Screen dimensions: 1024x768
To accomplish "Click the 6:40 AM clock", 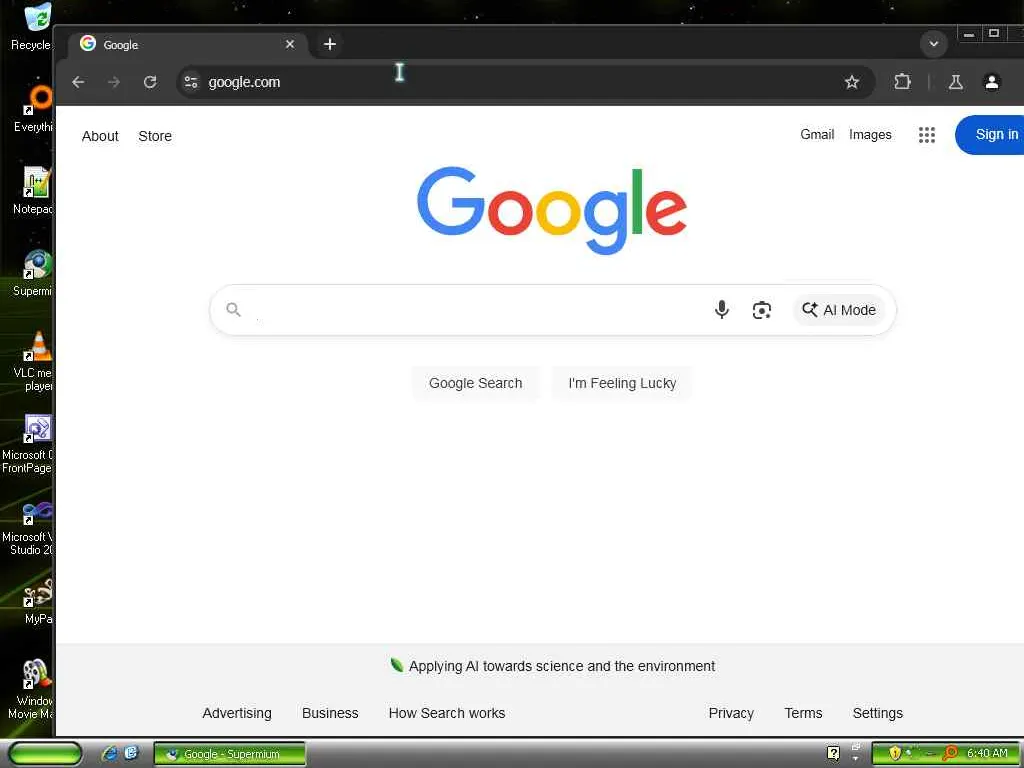I will point(987,754).
